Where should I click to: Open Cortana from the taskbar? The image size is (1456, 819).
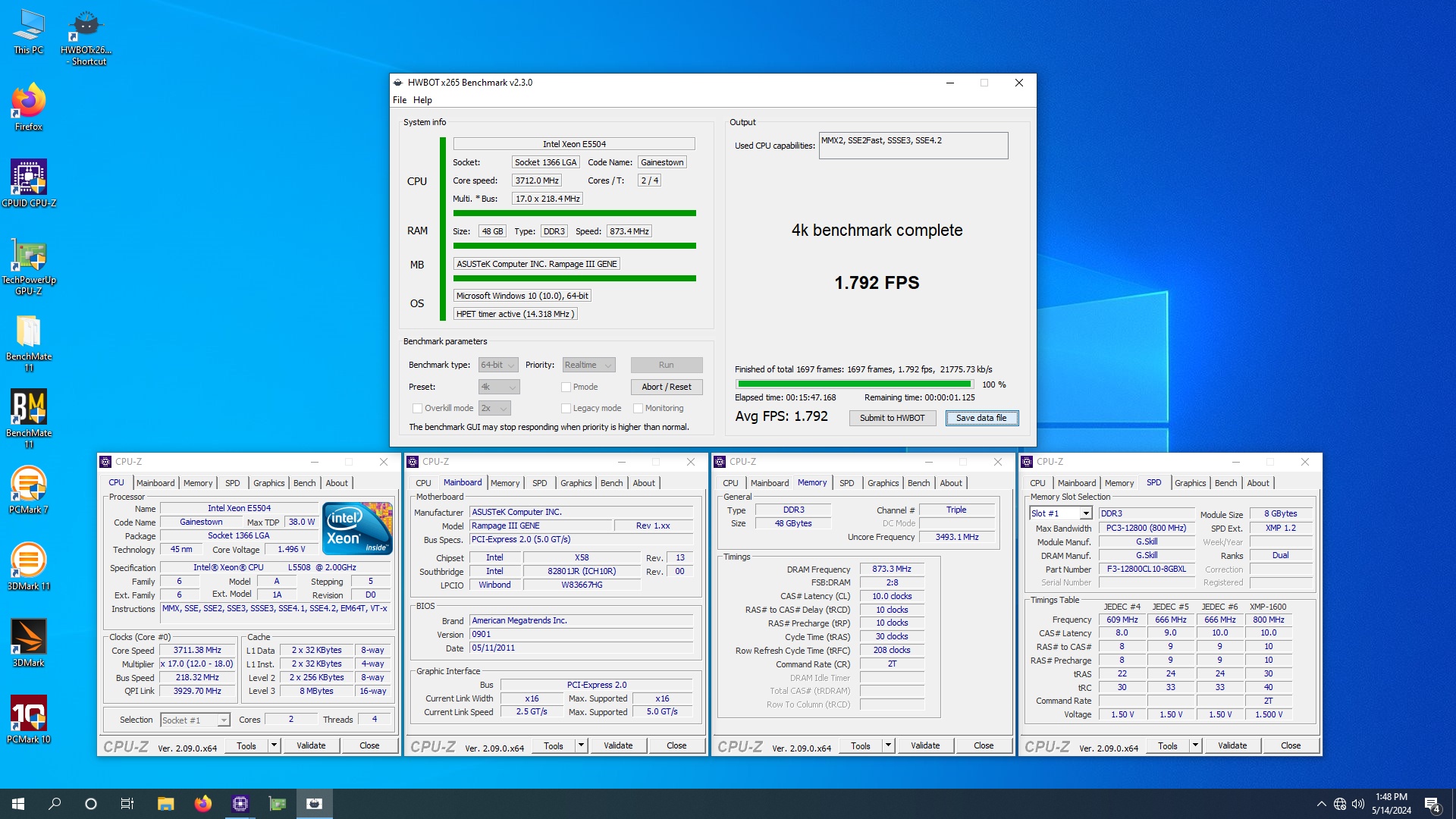pos(91,804)
